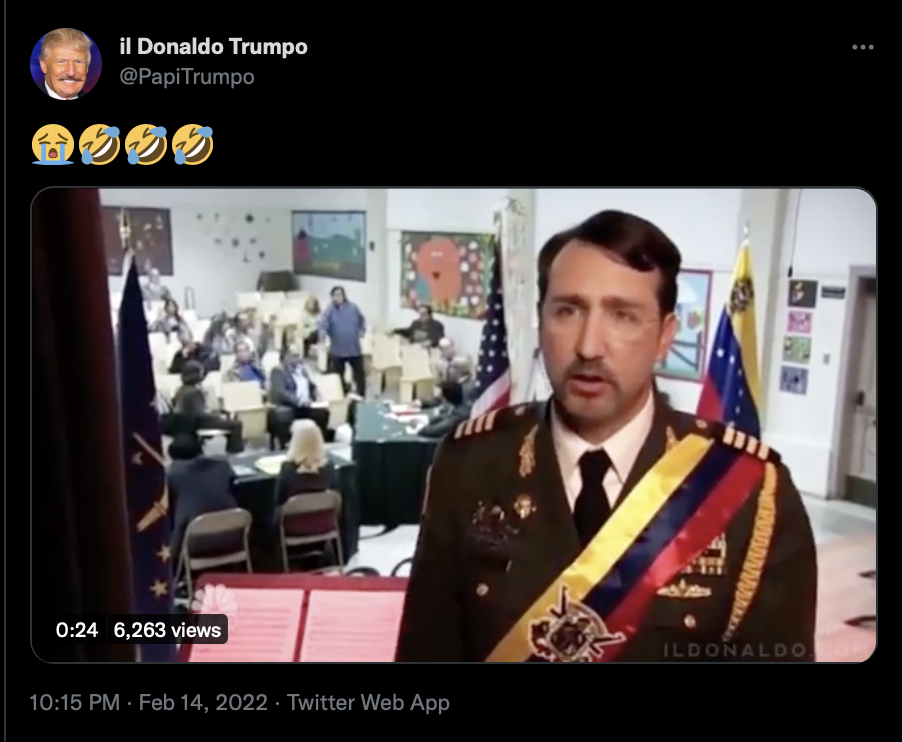Click the 0:24 video duration badge

pos(77,630)
